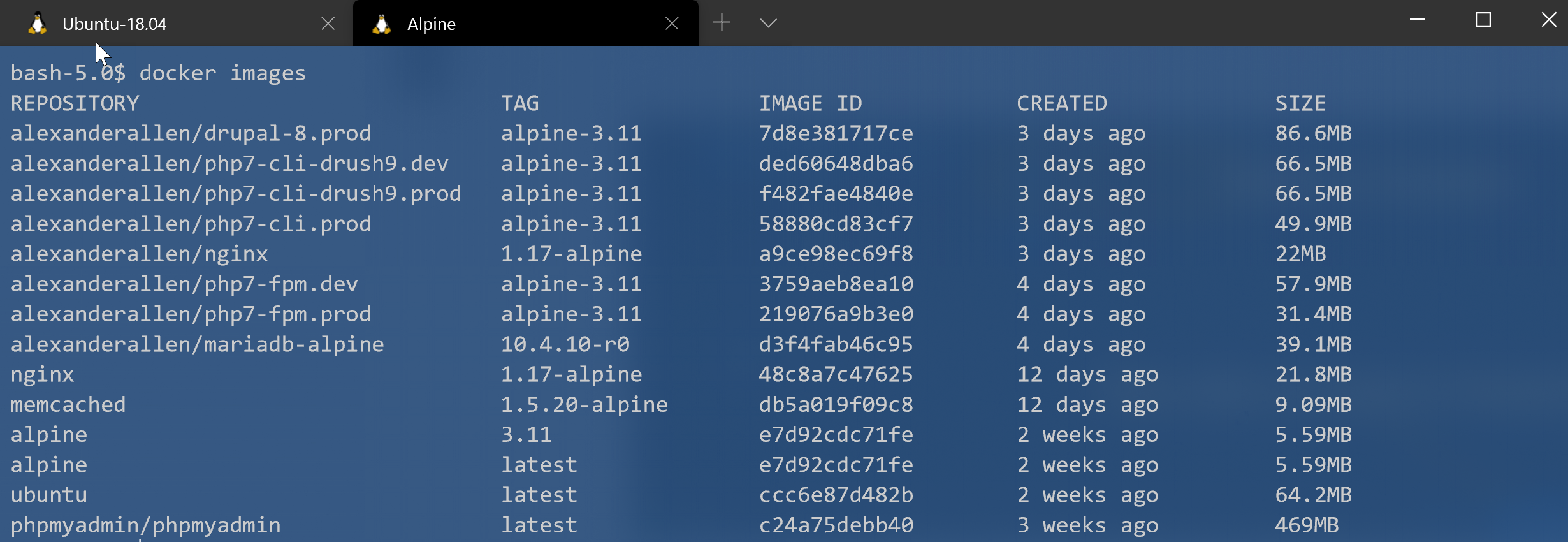
Task: Click the penguin icon on the Ubuntu-18.04 tab
Action: 38,23
